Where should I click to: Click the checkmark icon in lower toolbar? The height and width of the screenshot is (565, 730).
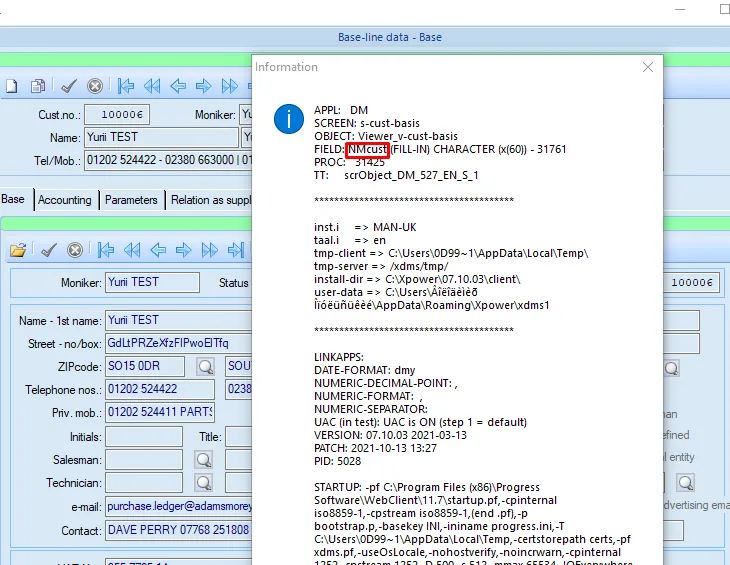point(48,250)
